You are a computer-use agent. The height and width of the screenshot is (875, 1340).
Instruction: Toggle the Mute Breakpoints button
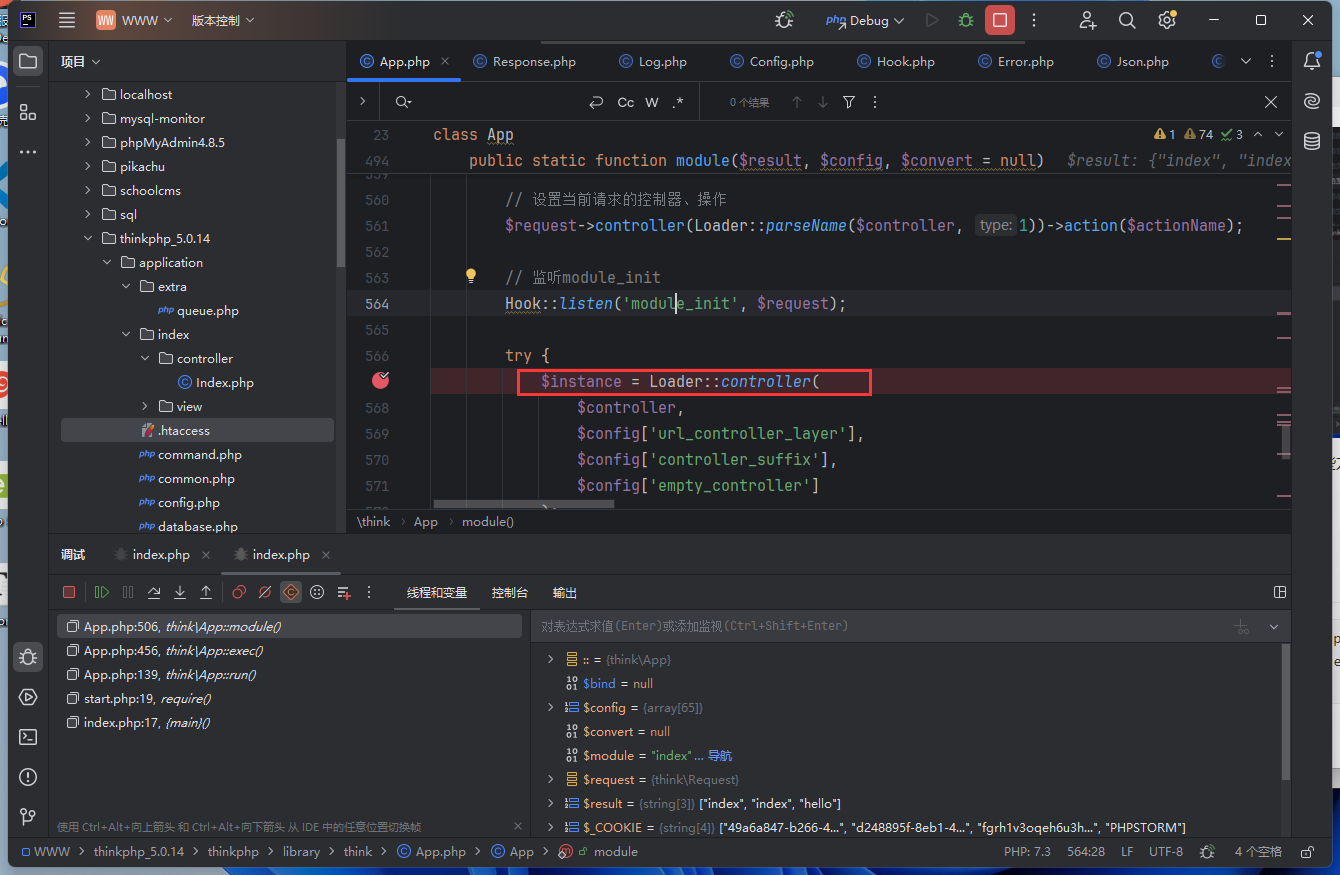pyautogui.click(x=265, y=592)
